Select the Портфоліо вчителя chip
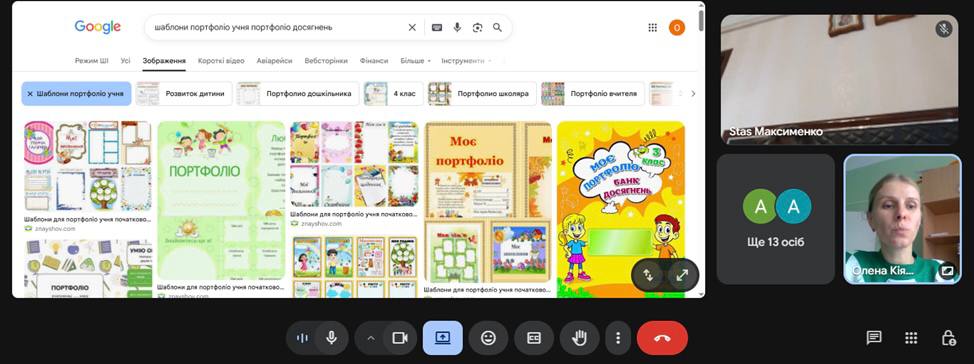Image resolution: width=974 pixels, height=364 pixels. [x=593, y=94]
